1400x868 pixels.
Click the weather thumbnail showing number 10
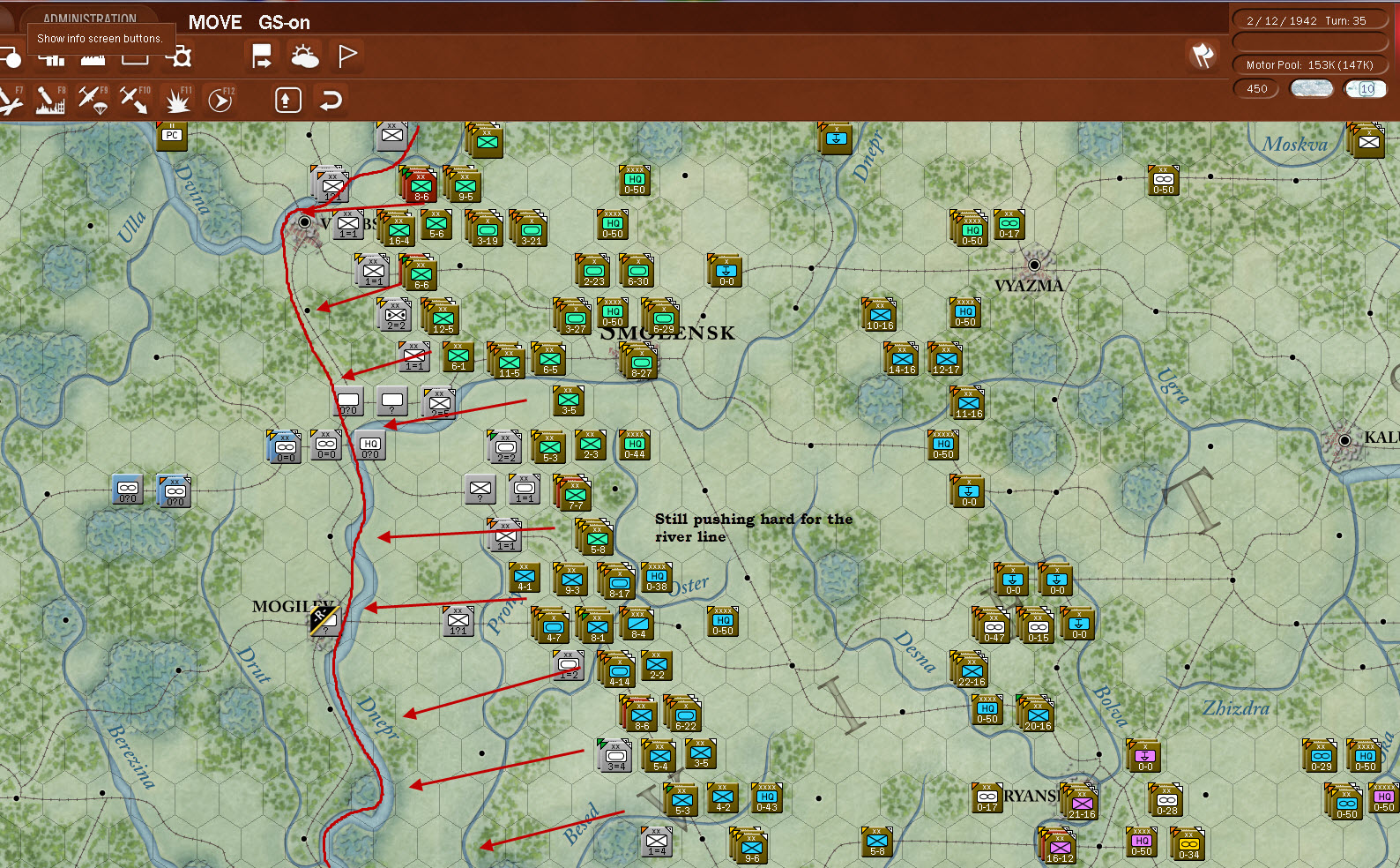(x=1366, y=88)
